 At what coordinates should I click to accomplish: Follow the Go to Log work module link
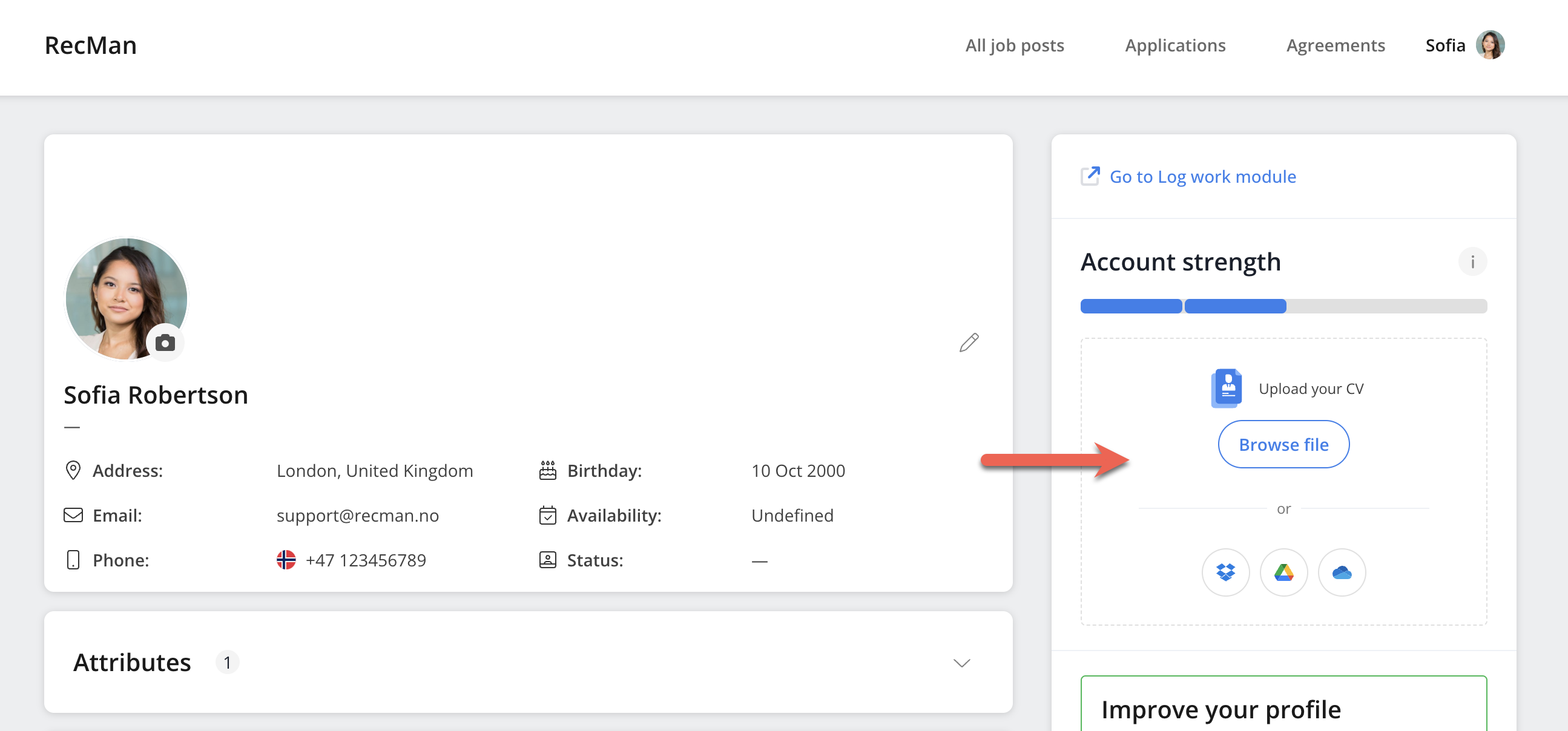click(1202, 177)
